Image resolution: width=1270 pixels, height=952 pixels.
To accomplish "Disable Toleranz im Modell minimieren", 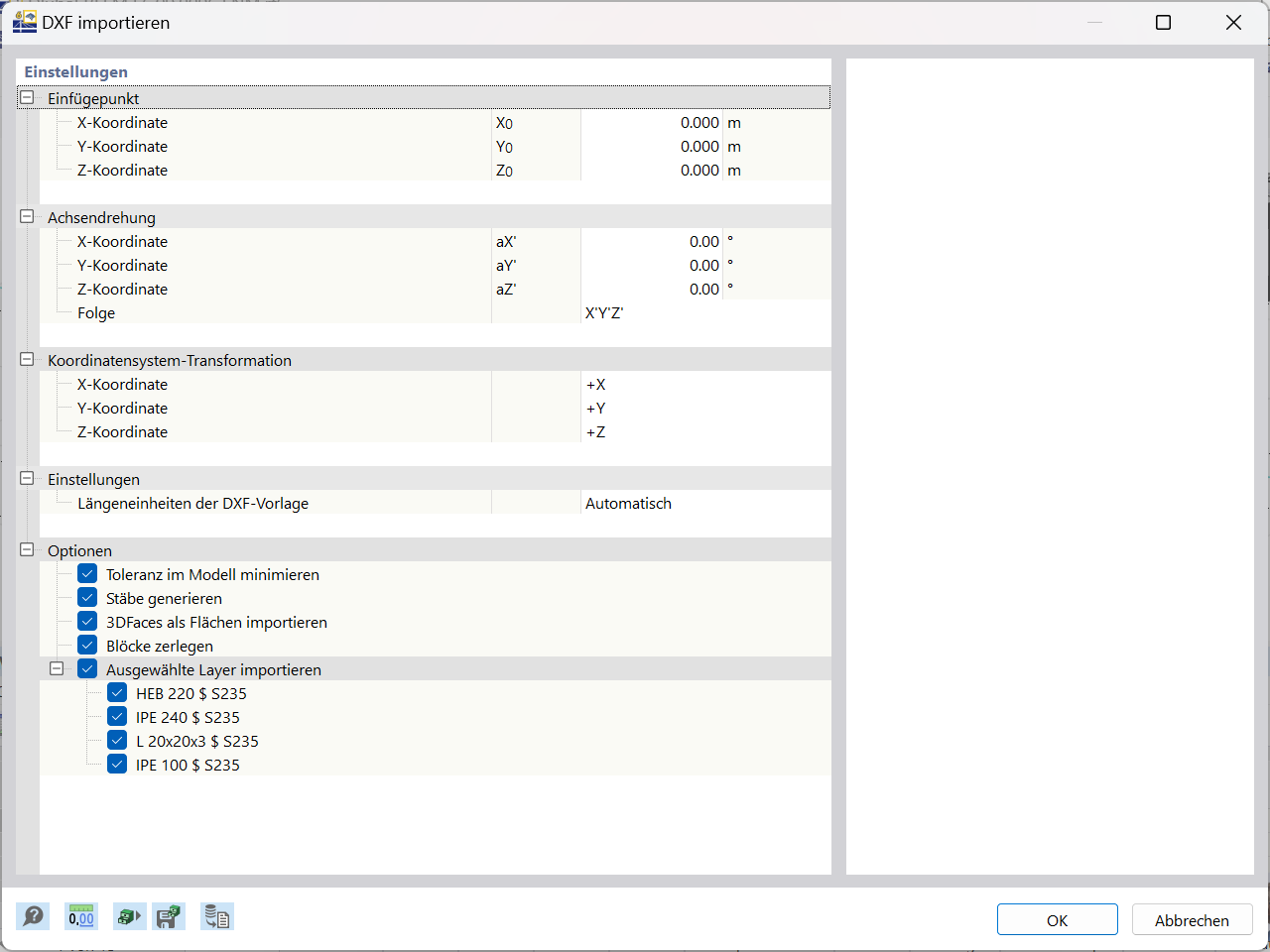I will 87,573.
